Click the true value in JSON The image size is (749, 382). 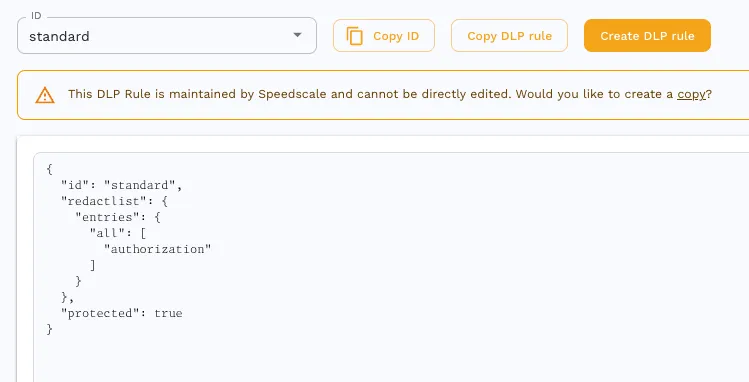(x=168, y=313)
